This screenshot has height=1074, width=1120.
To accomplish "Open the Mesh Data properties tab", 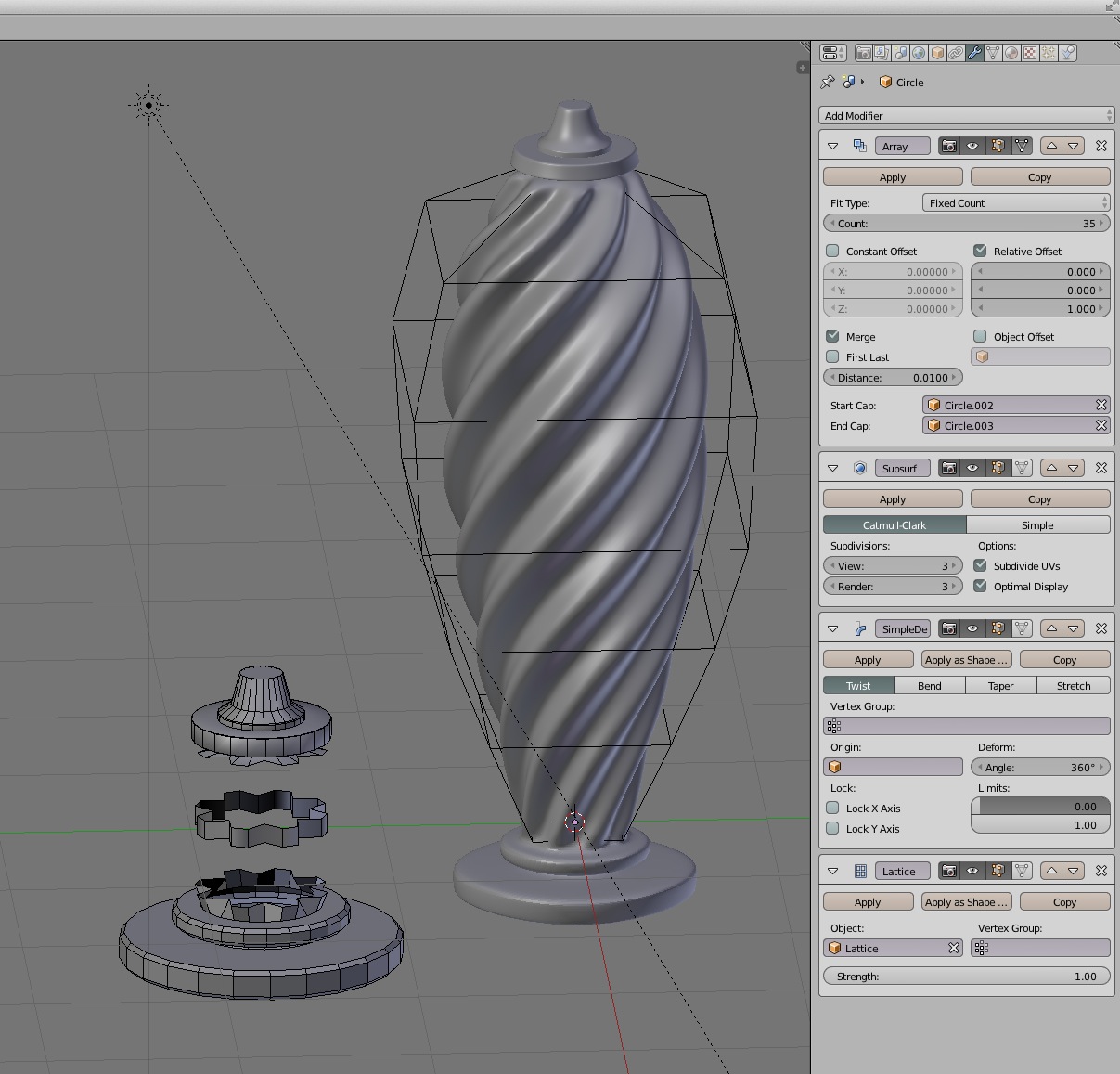I will tap(993, 53).
